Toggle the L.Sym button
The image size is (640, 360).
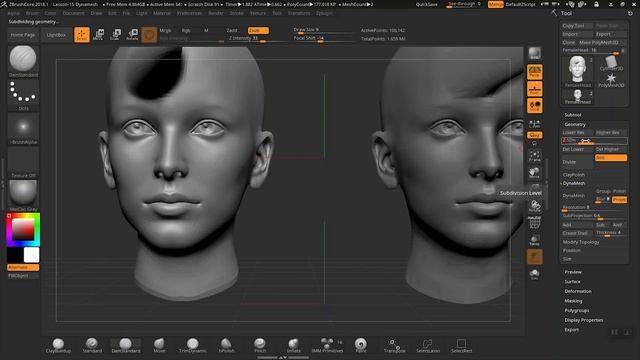click(x=534, y=123)
